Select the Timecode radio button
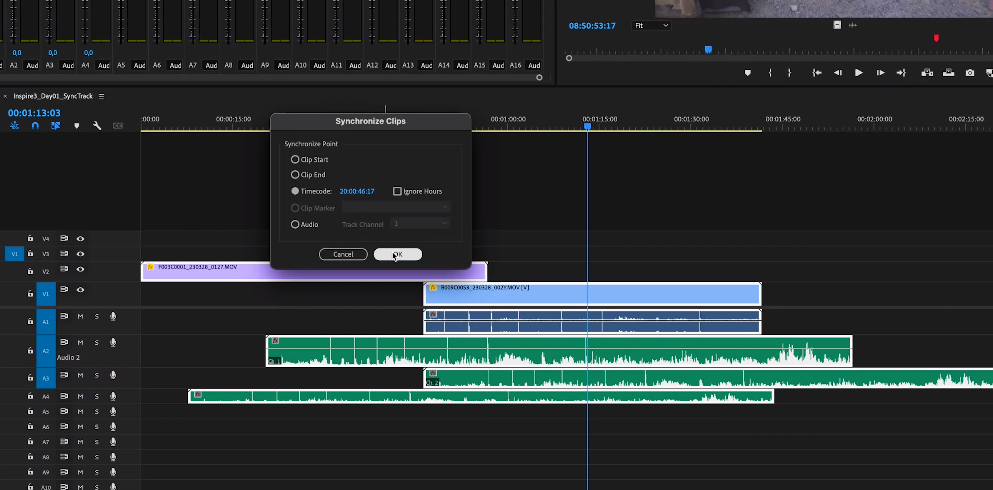This screenshot has height=490, width=993. click(295, 191)
